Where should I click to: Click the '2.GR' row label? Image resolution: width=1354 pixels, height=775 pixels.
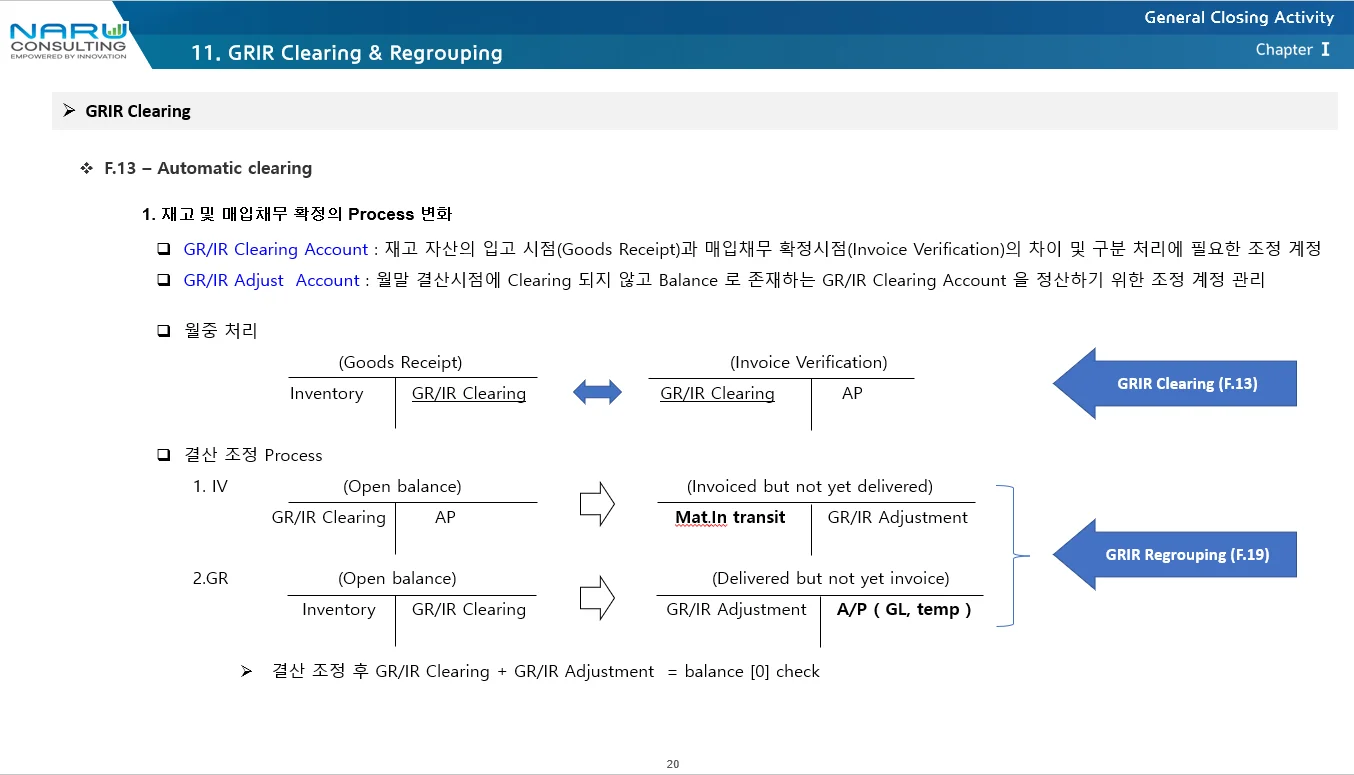[x=210, y=578]
